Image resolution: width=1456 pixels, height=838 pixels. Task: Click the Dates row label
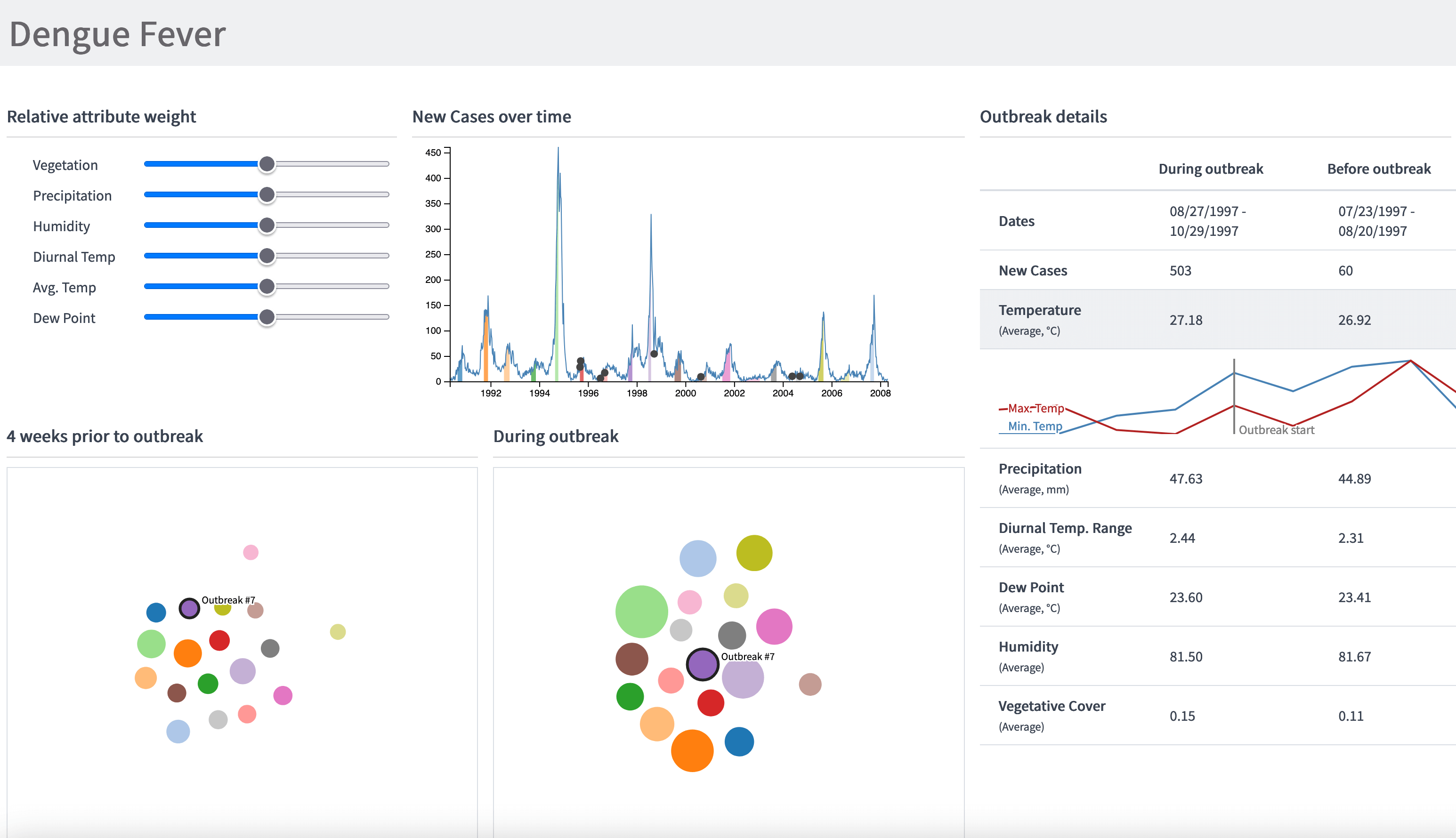click(1016, 221)
